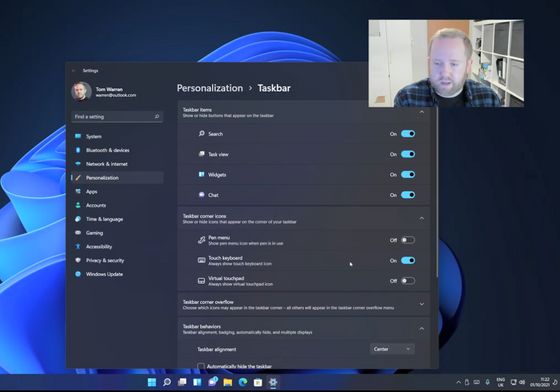The height and width of the screenshot is (392, 560).
Task: Turn on the Virtual touchpad toggle
Action: (x=408, y=281)
